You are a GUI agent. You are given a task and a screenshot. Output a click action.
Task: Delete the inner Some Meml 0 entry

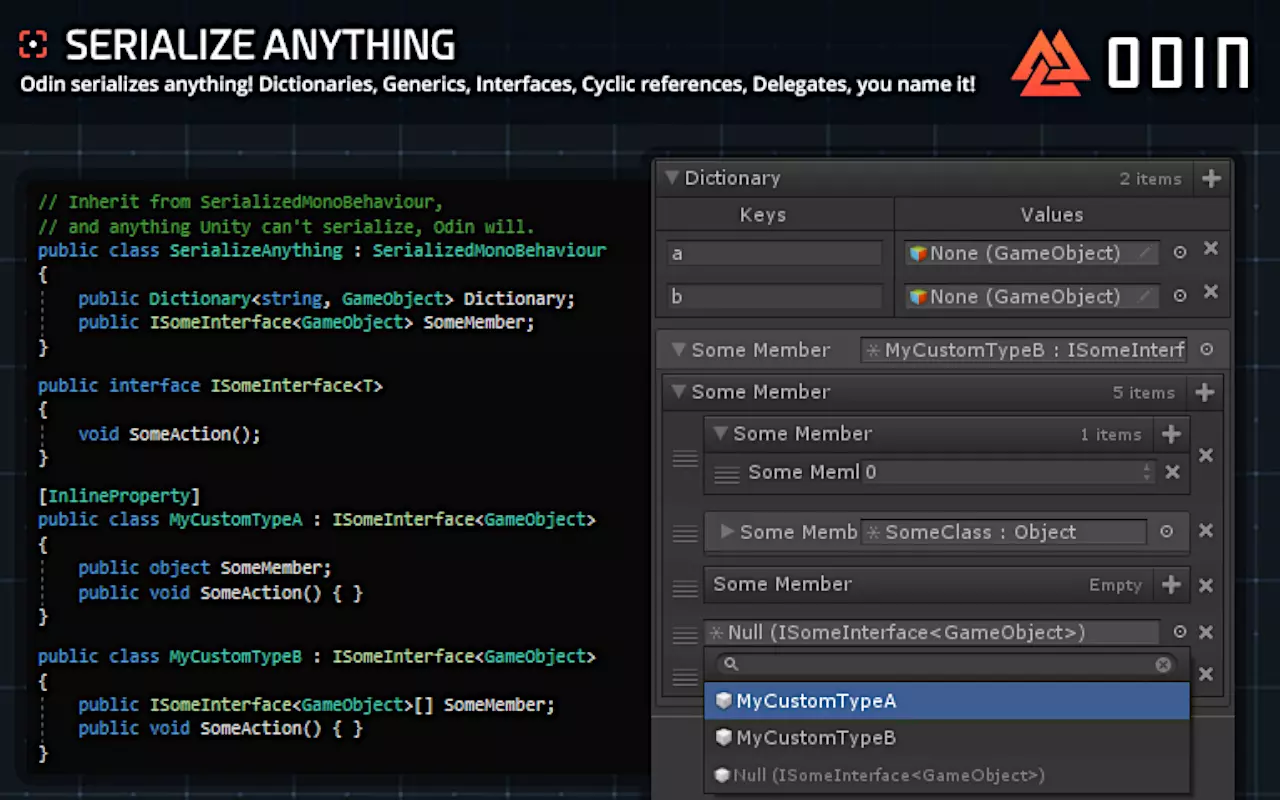[x=1172, y=472]
